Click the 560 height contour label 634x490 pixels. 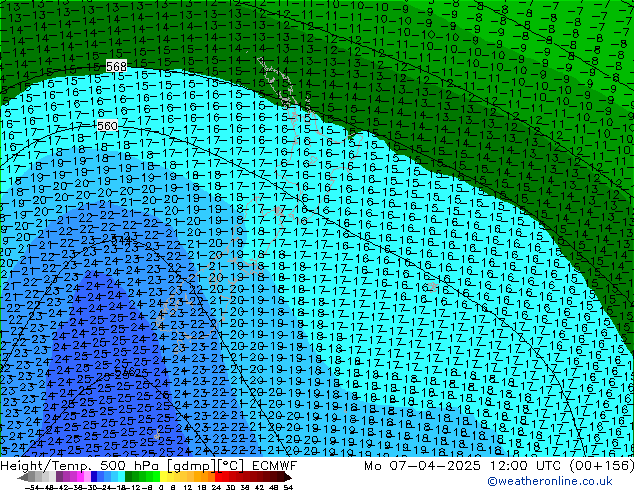108,127
